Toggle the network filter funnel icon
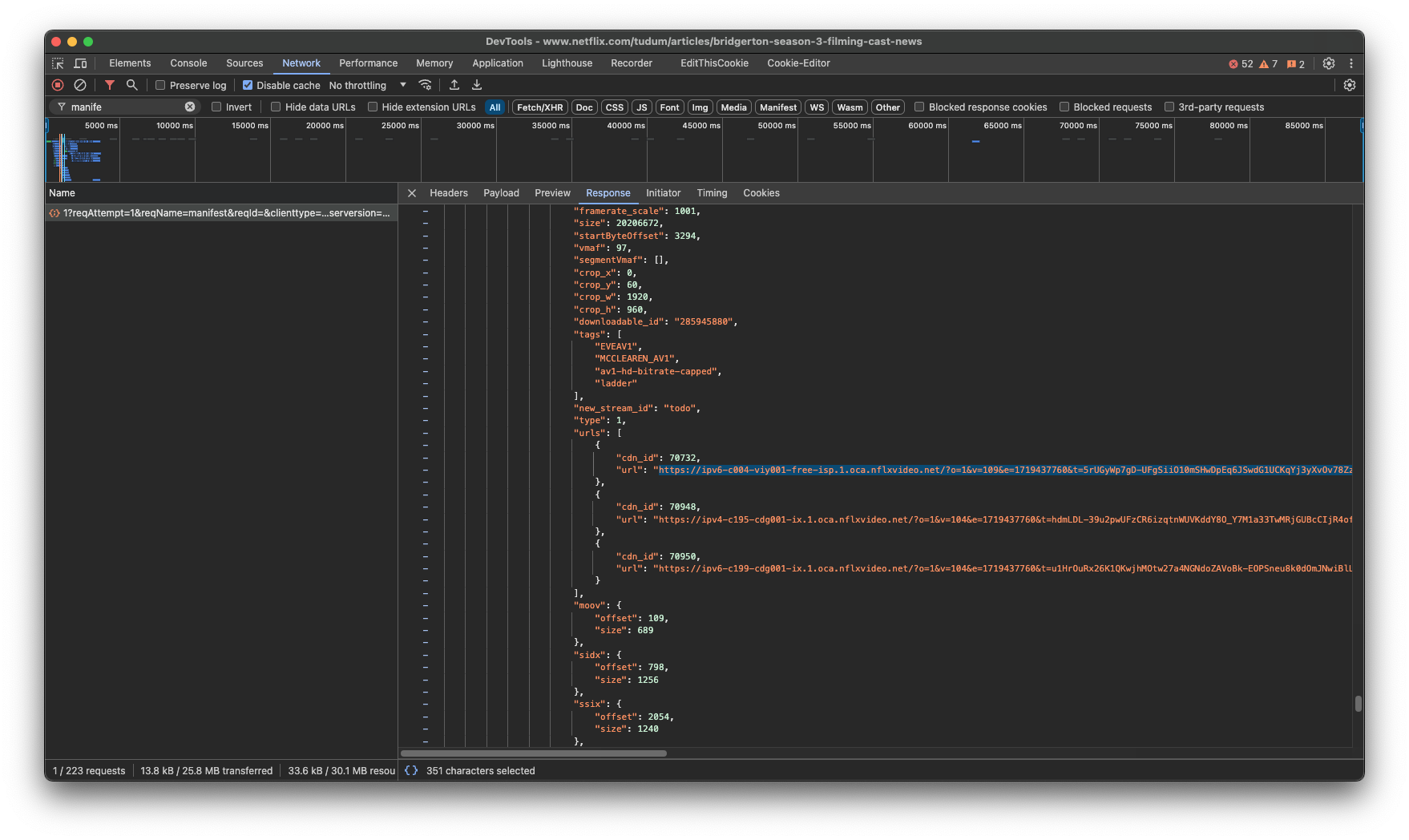 [x=110, y=85]
